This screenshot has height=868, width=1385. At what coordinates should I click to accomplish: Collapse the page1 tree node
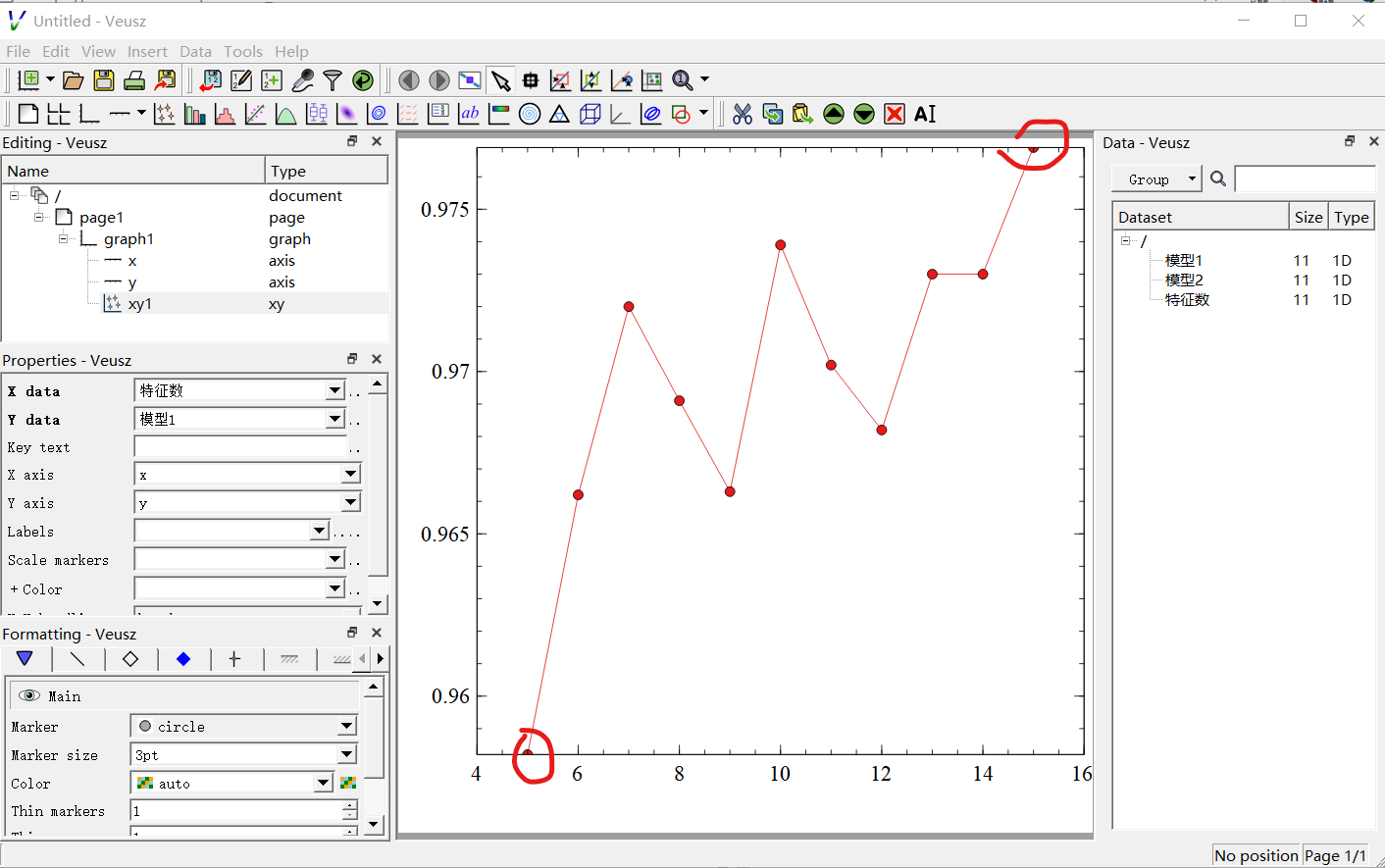[x=38, y=218]
